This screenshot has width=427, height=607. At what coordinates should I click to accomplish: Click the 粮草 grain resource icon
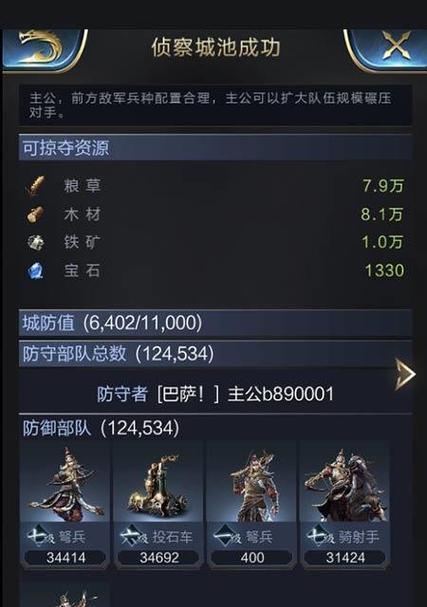36,186
